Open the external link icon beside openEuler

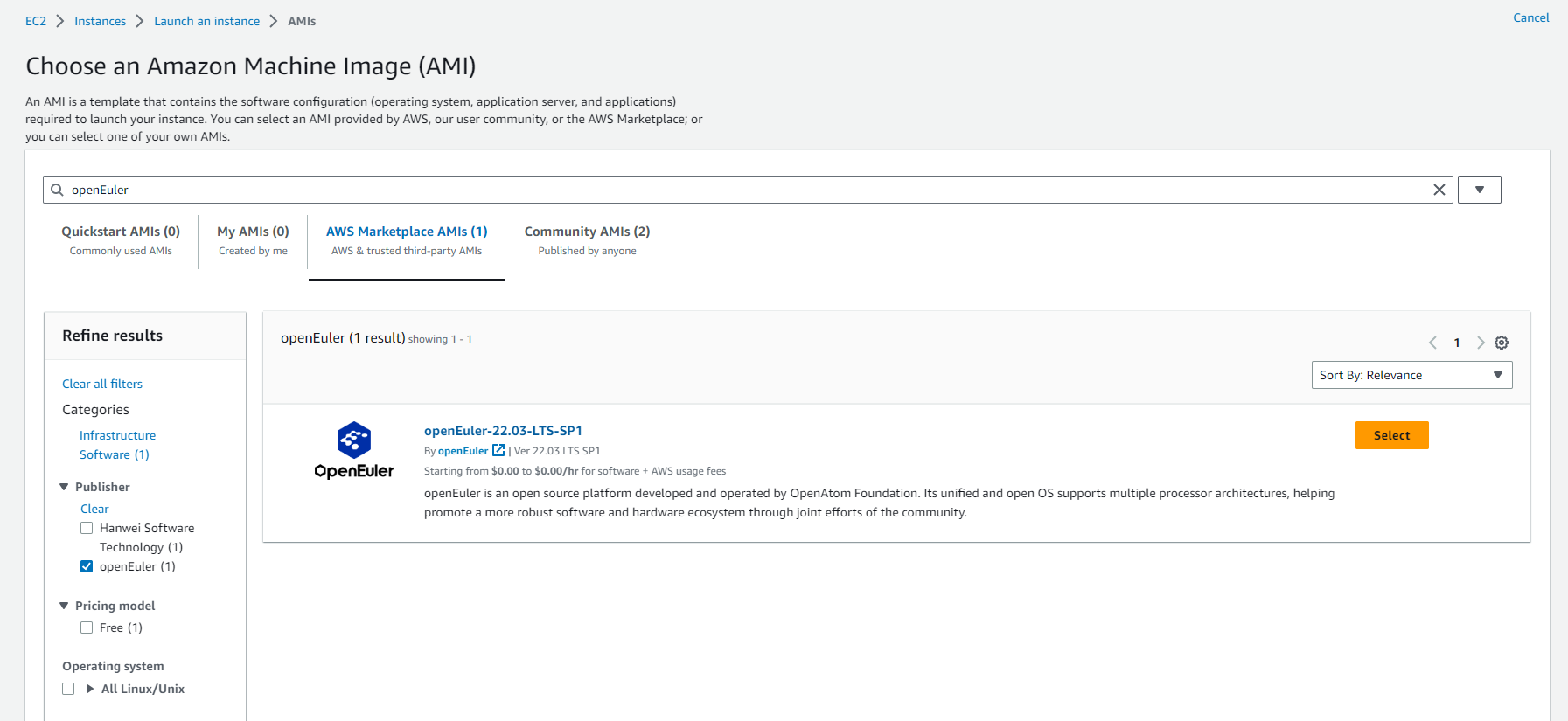point(498,451)
